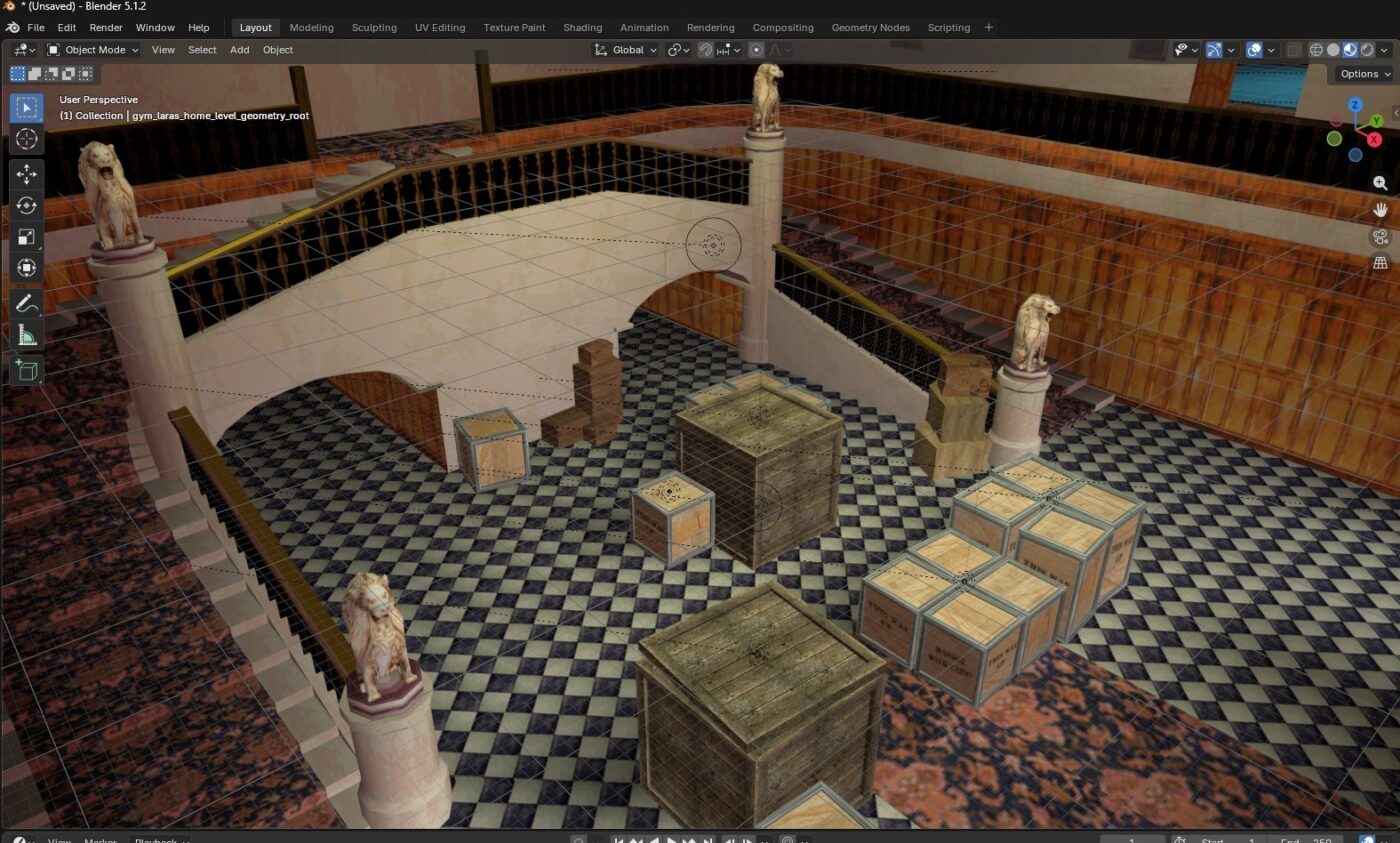This screenshot has height=843, width=1400.
Task: Open the viewport View menu
Action: coord(163,50)
